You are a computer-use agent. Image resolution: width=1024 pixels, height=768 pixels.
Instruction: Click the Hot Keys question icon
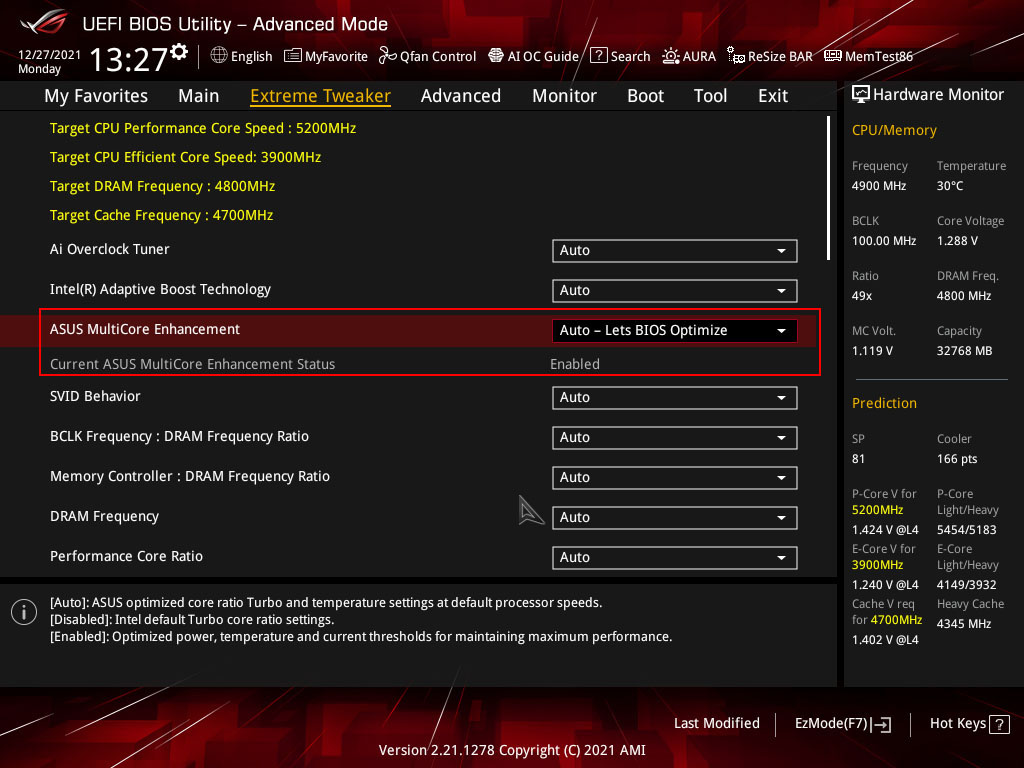click(x=999, y=724)
